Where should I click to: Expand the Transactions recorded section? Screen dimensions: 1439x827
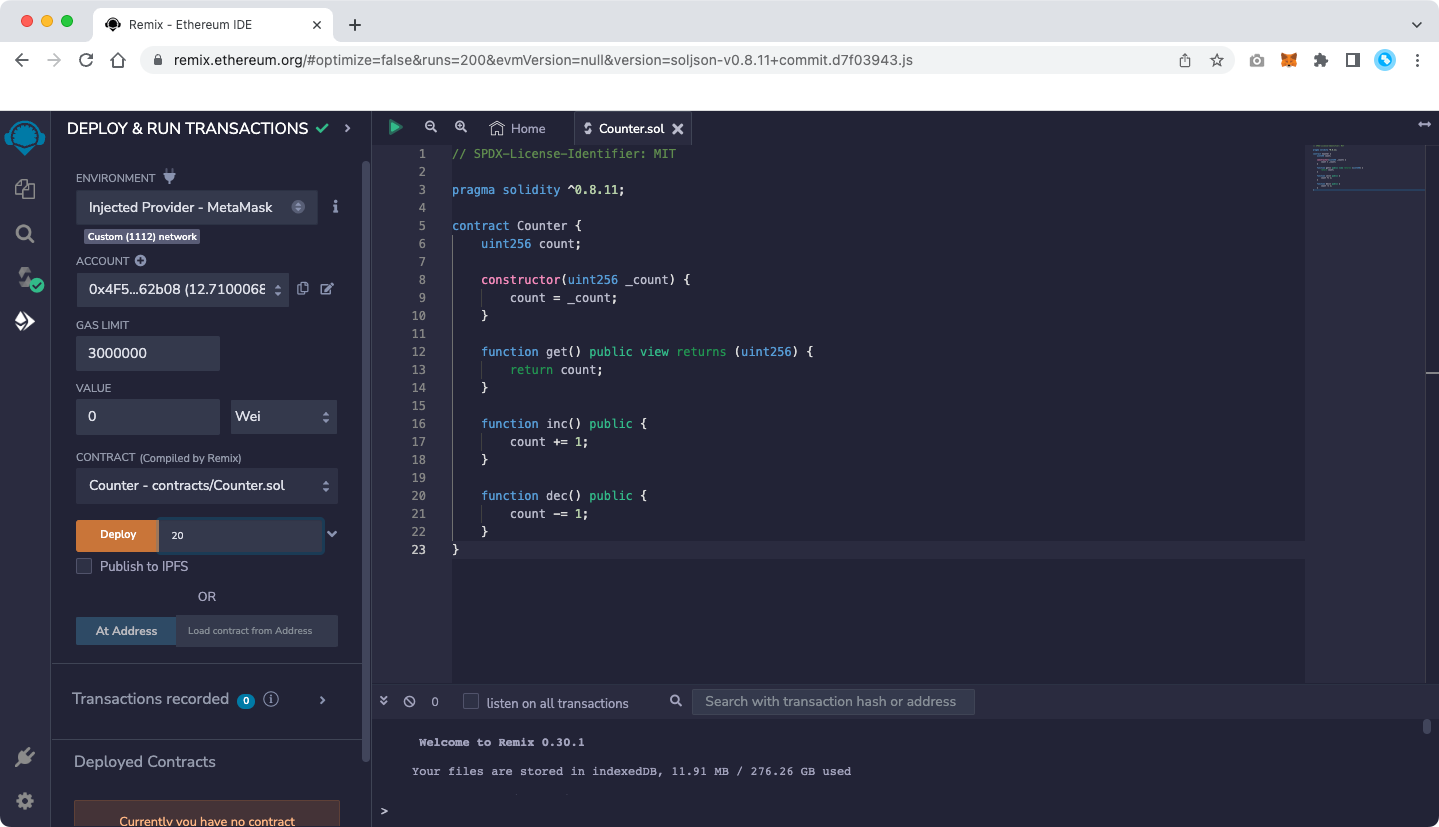tap(322, 700)
